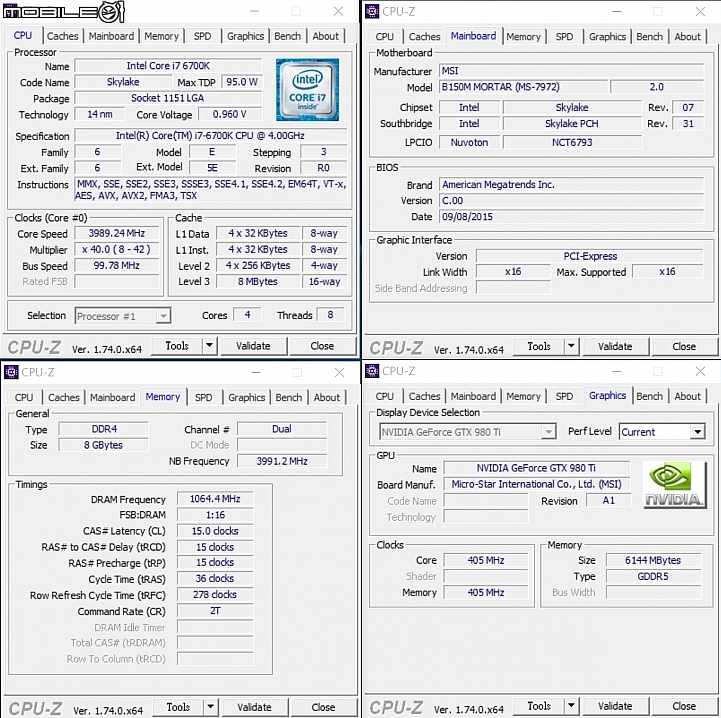Open Tools dropdown arrow in Memory window
The image size is (721, 718).
(x=210, y=707)
